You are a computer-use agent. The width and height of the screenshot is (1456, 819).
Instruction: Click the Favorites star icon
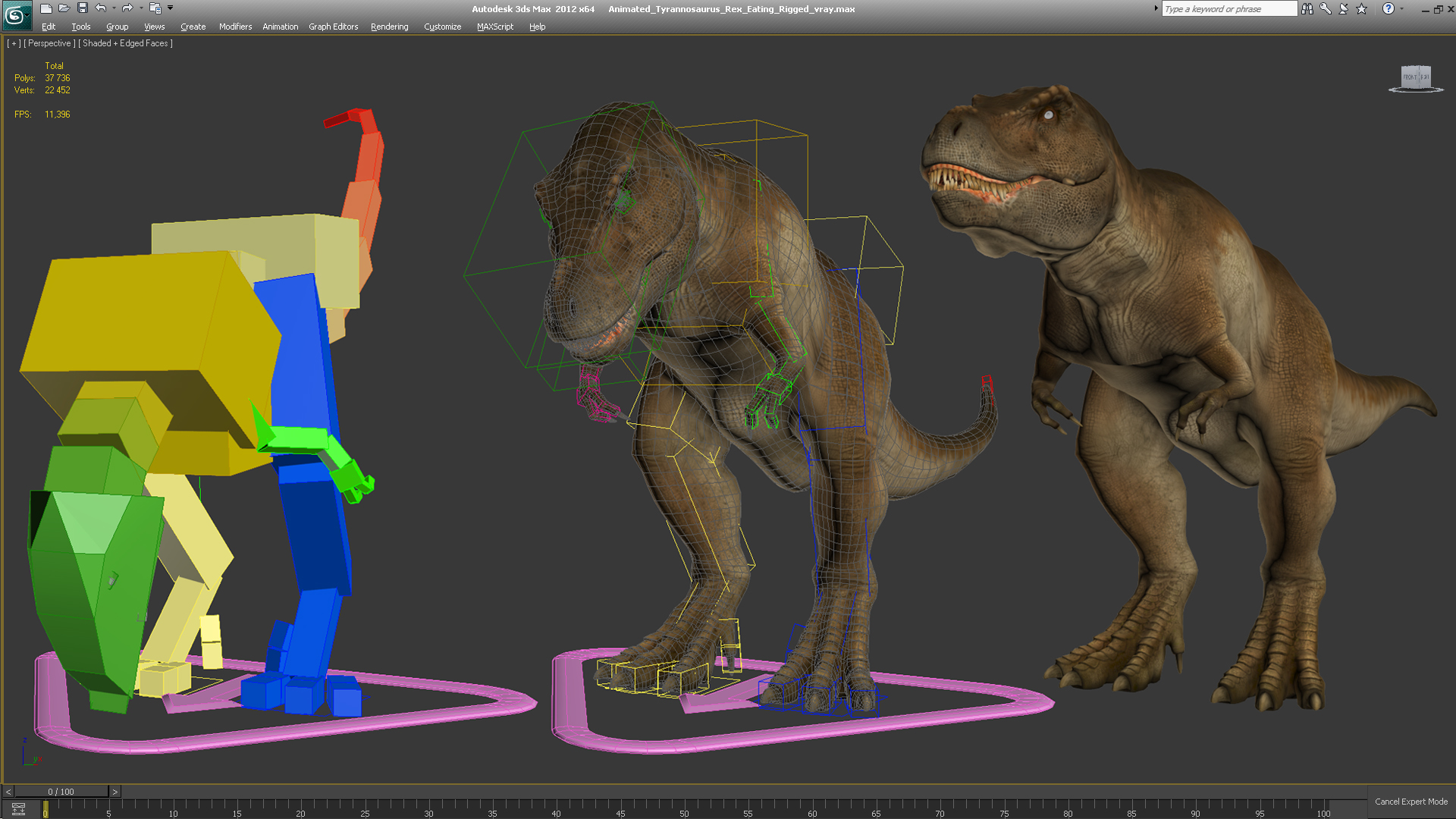click(x=1362, y=9)
